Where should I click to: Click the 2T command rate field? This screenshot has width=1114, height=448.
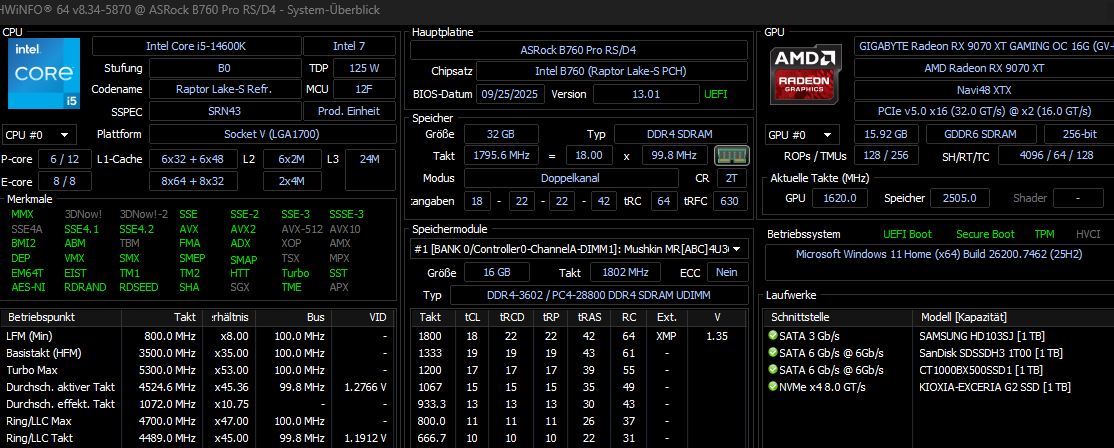click(x=732, y=177)
